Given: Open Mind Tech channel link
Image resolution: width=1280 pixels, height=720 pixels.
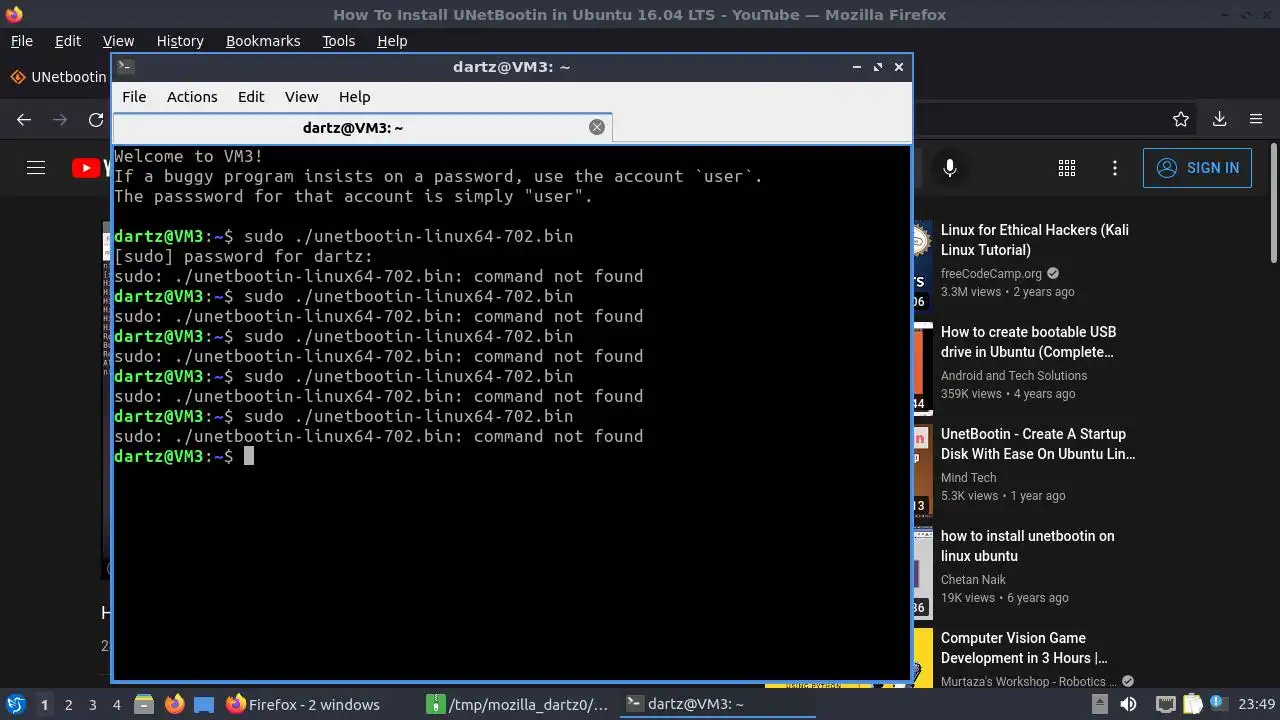Looking at the screenshot, I should (968, 478).
